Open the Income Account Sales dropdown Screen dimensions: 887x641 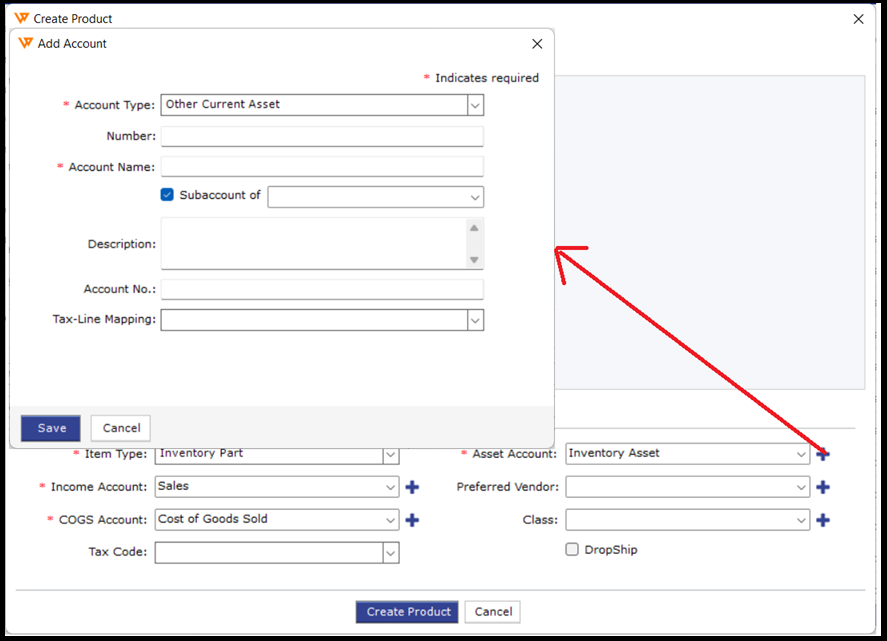[x=390, y=487]
